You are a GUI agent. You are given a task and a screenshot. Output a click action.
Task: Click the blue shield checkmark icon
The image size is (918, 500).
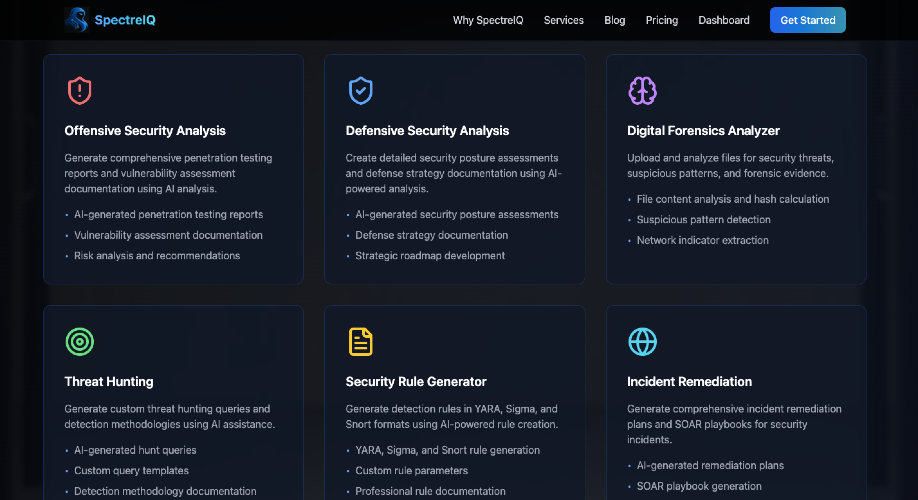[361, 91]
